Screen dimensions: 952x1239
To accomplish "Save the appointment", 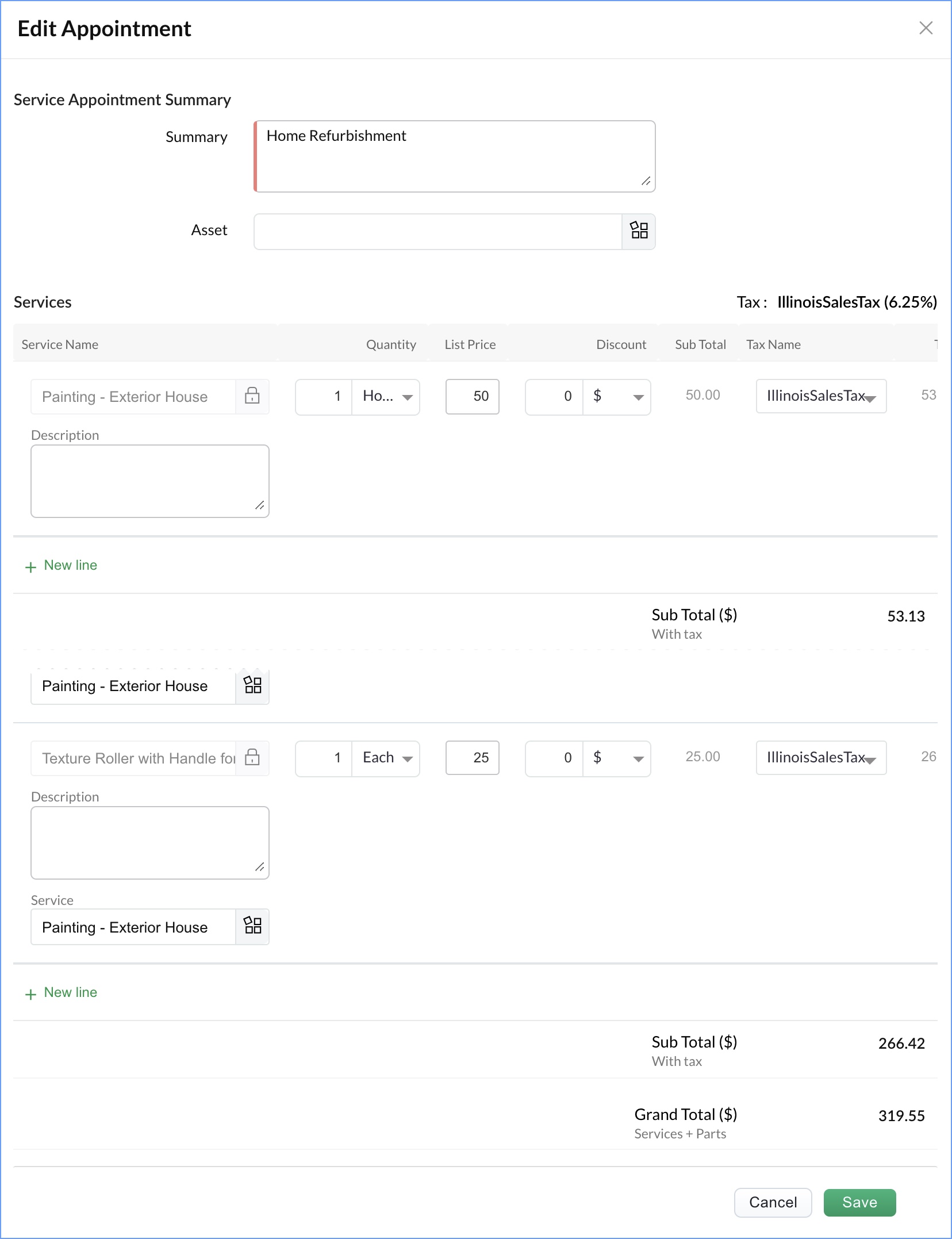I will [859, 1202].
